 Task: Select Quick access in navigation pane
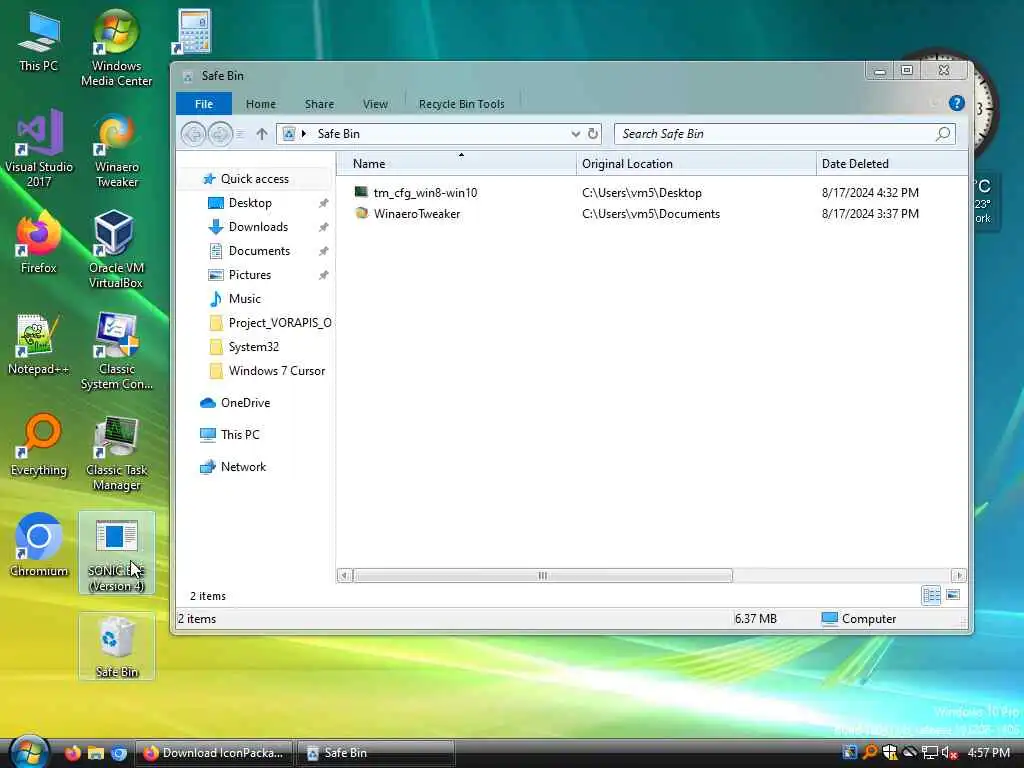point(255,179)
